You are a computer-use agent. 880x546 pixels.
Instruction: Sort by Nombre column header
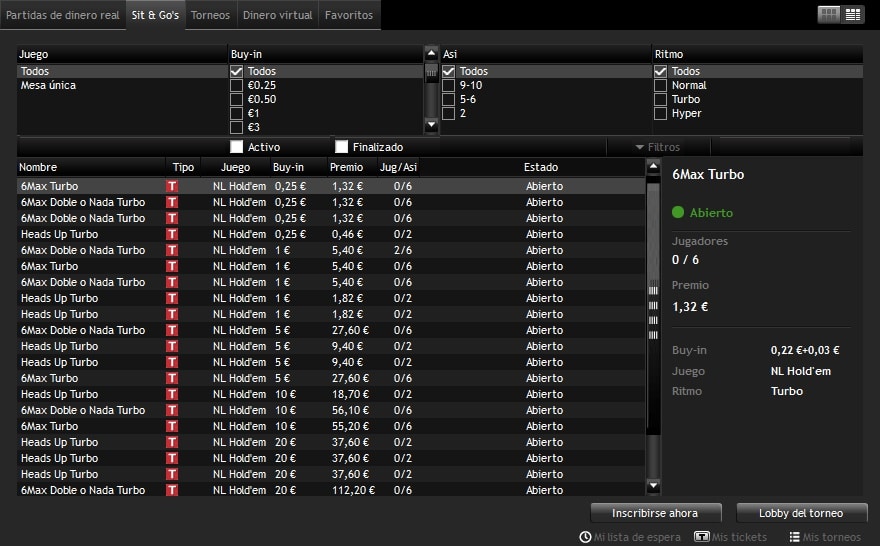pyautogui.click(x=91, y=167)
